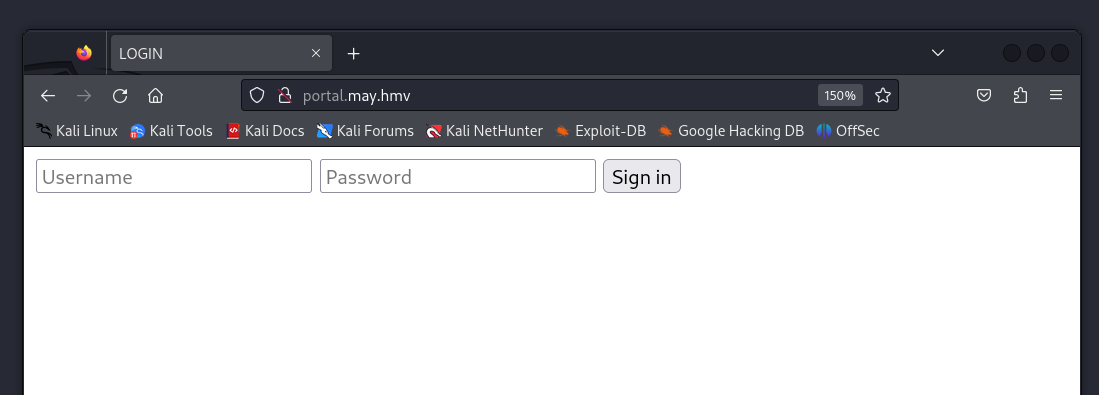
Task: Bookmark this page with the star
Action: 882,95
